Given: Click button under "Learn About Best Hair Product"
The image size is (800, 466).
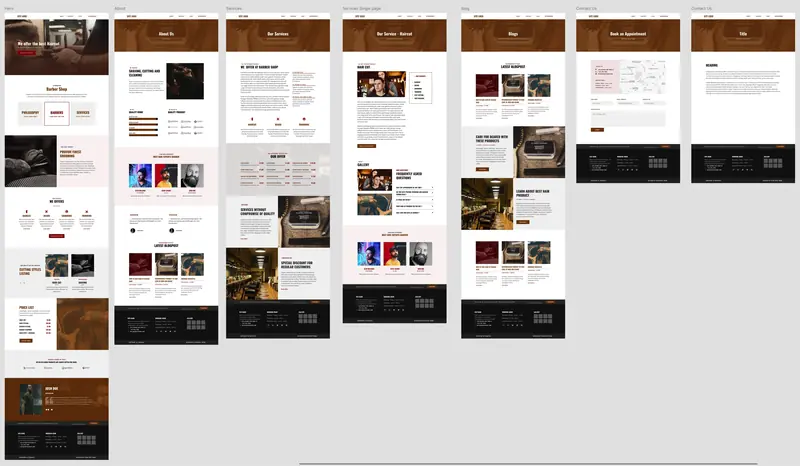Looking at the screenshot, I should pos(522,222).
